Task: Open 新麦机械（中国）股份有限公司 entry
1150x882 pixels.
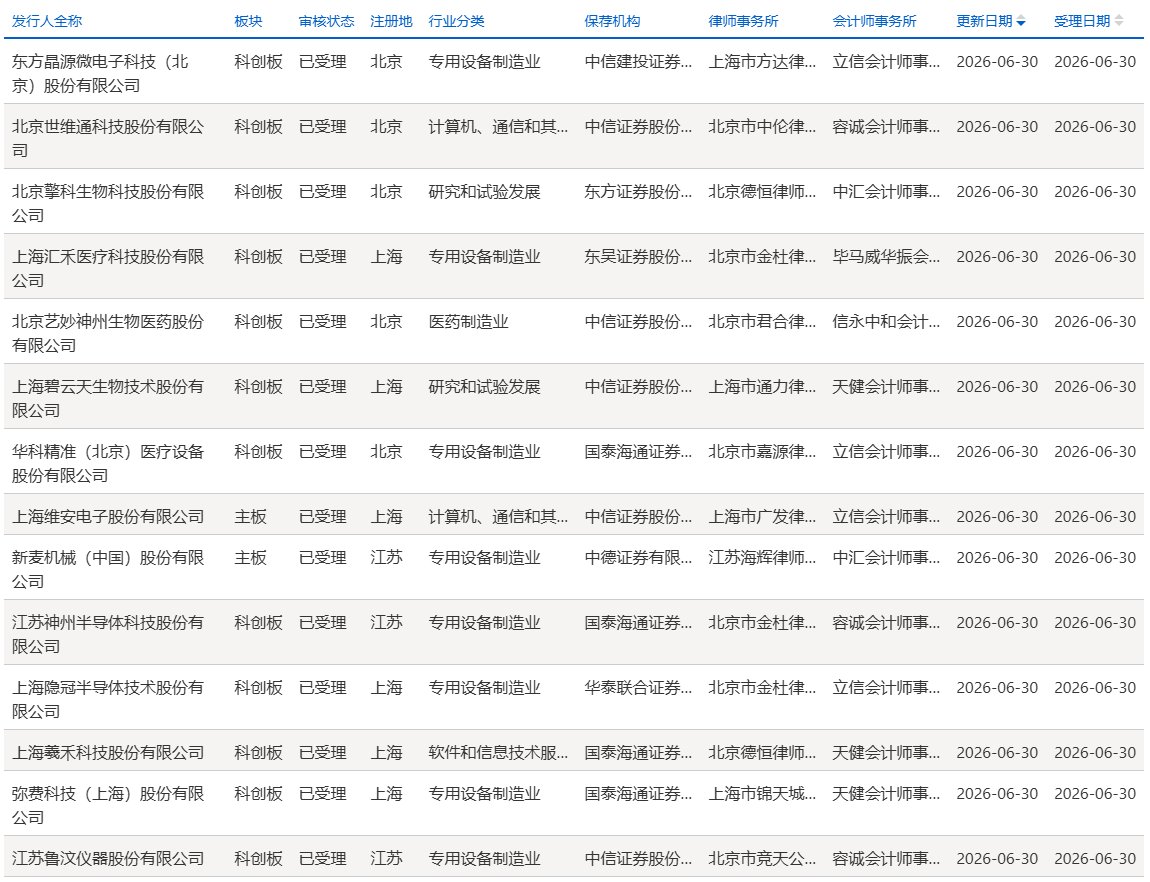Action: point(108,570)
